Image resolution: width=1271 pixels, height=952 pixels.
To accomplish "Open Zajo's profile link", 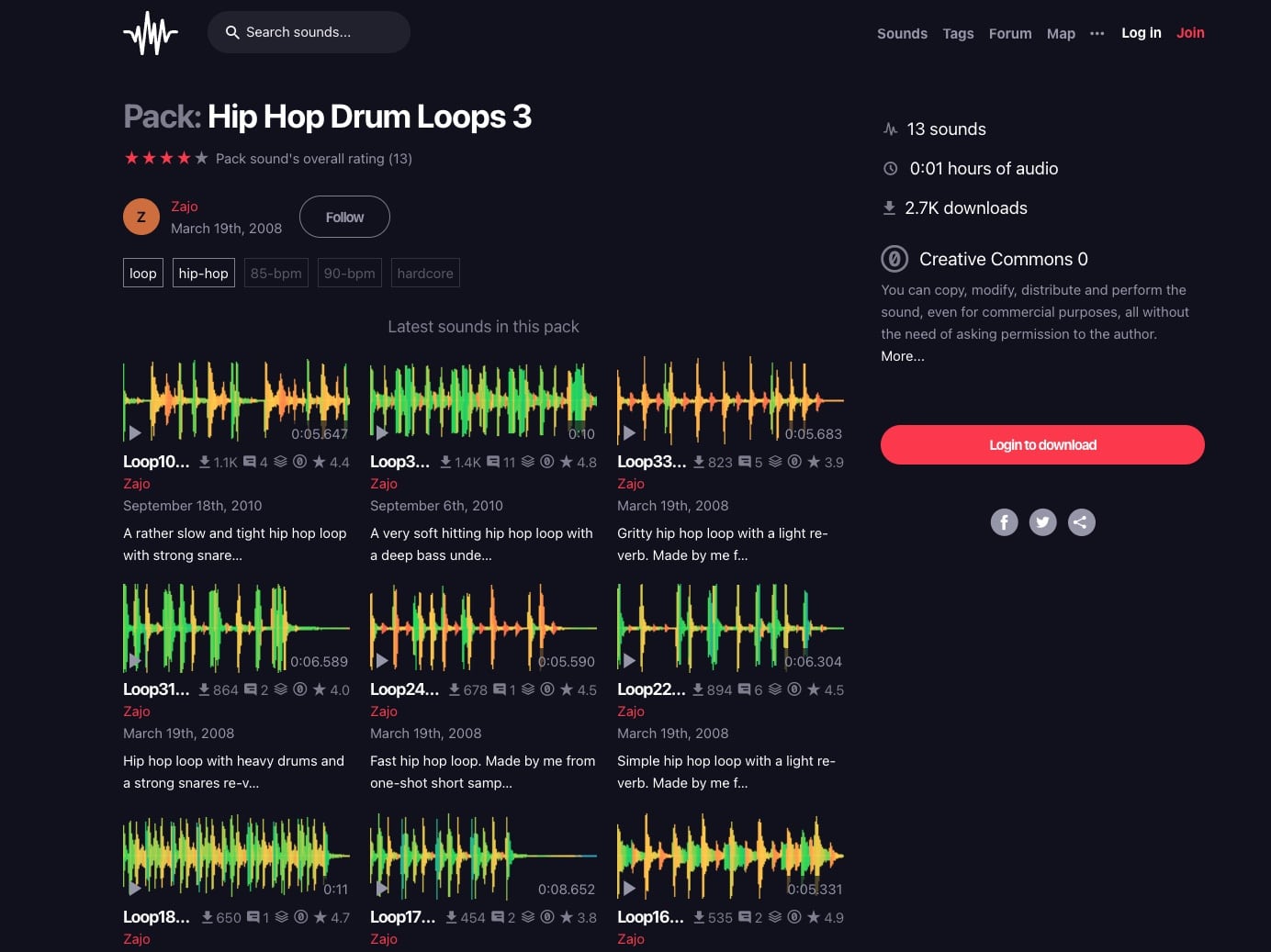I will [185, 206].
